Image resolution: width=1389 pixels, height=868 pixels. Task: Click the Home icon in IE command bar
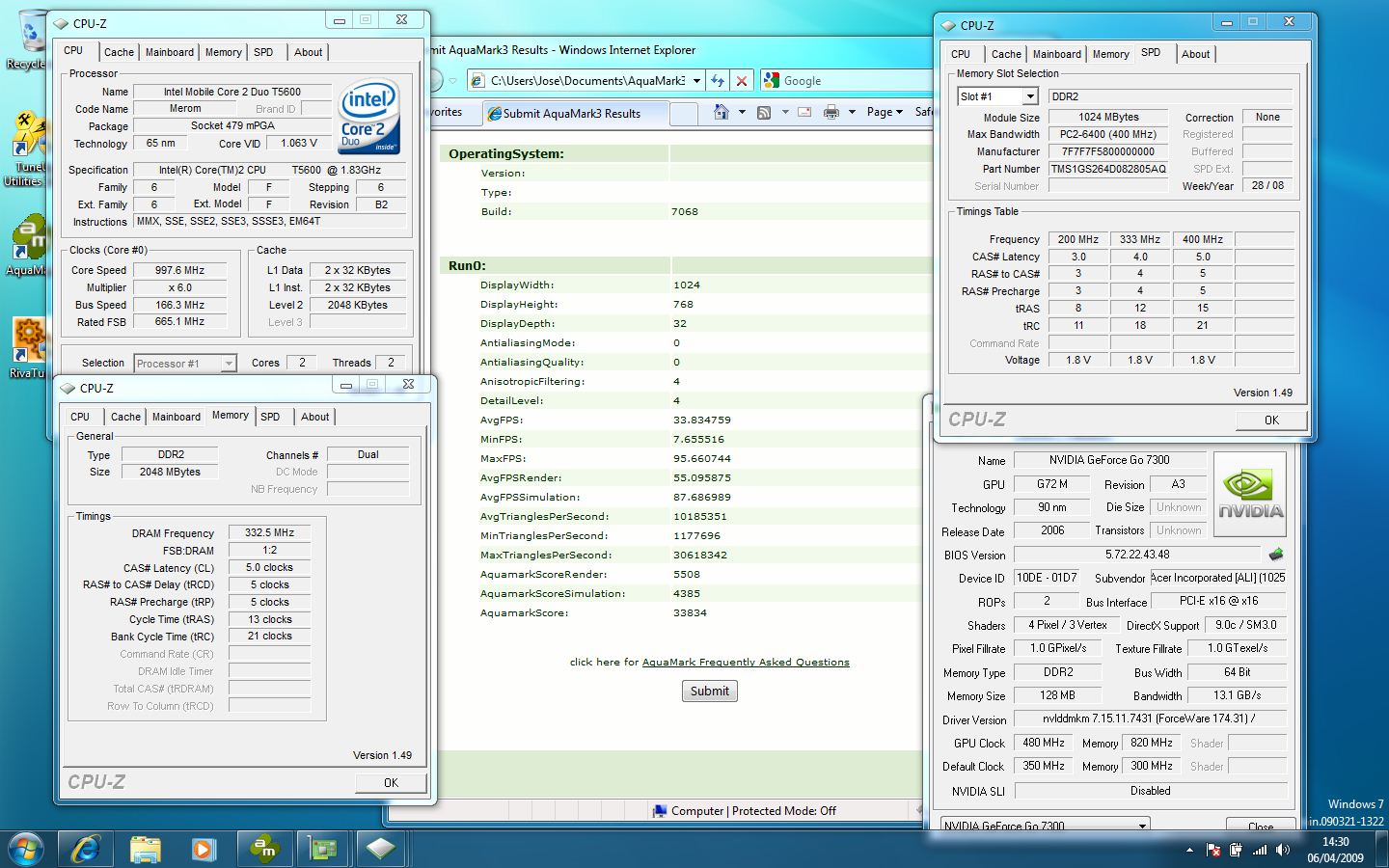point(722,113)
